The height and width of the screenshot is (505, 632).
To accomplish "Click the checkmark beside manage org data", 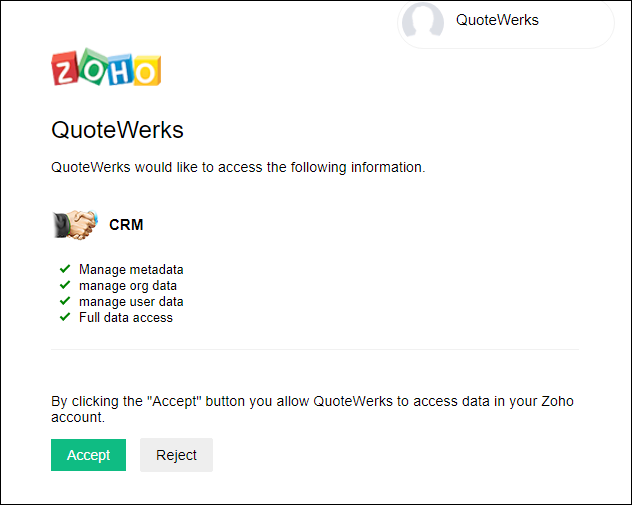I will (65, 285).
